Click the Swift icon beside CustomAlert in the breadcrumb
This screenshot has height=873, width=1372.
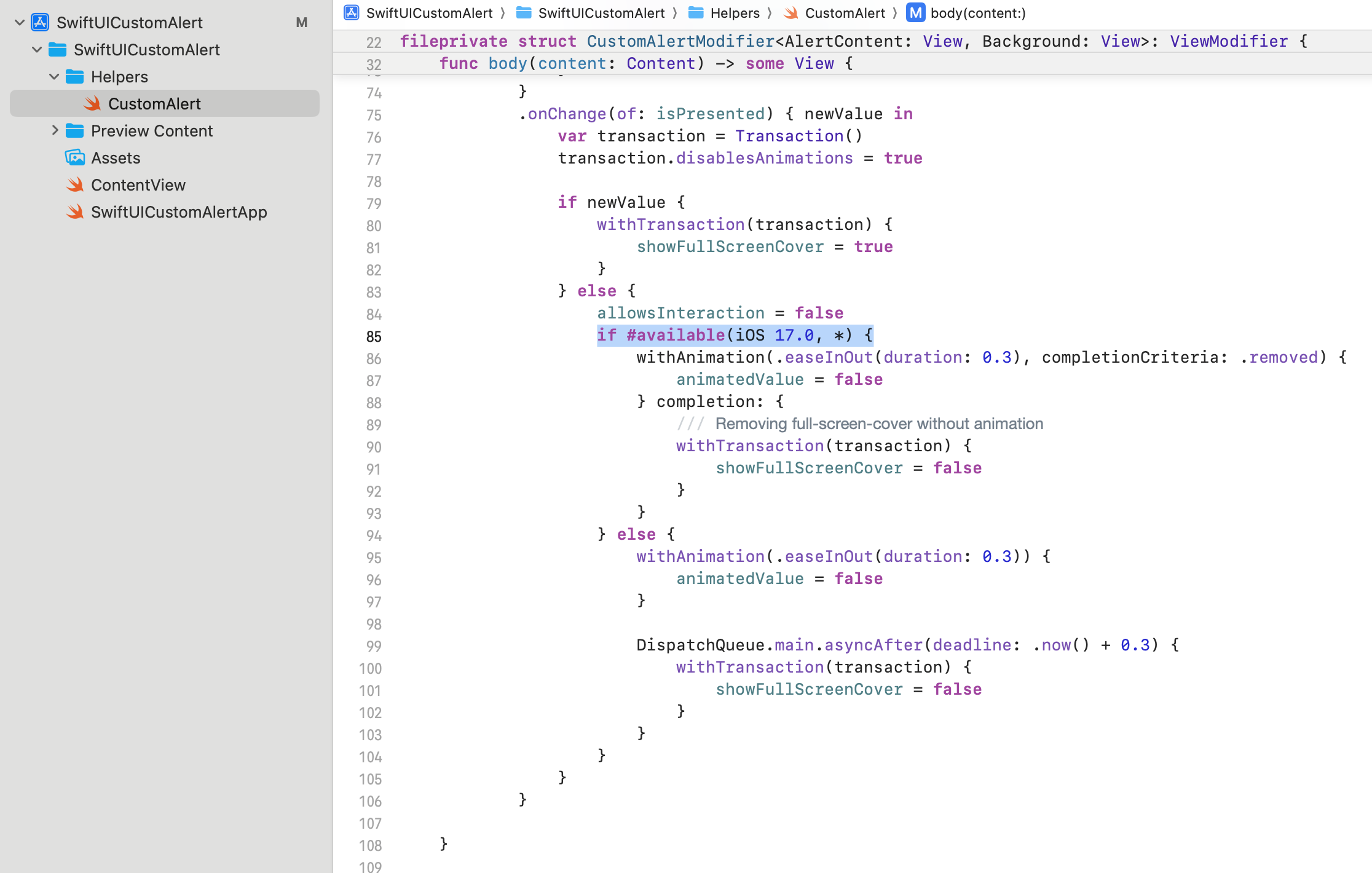coord(791,13)
